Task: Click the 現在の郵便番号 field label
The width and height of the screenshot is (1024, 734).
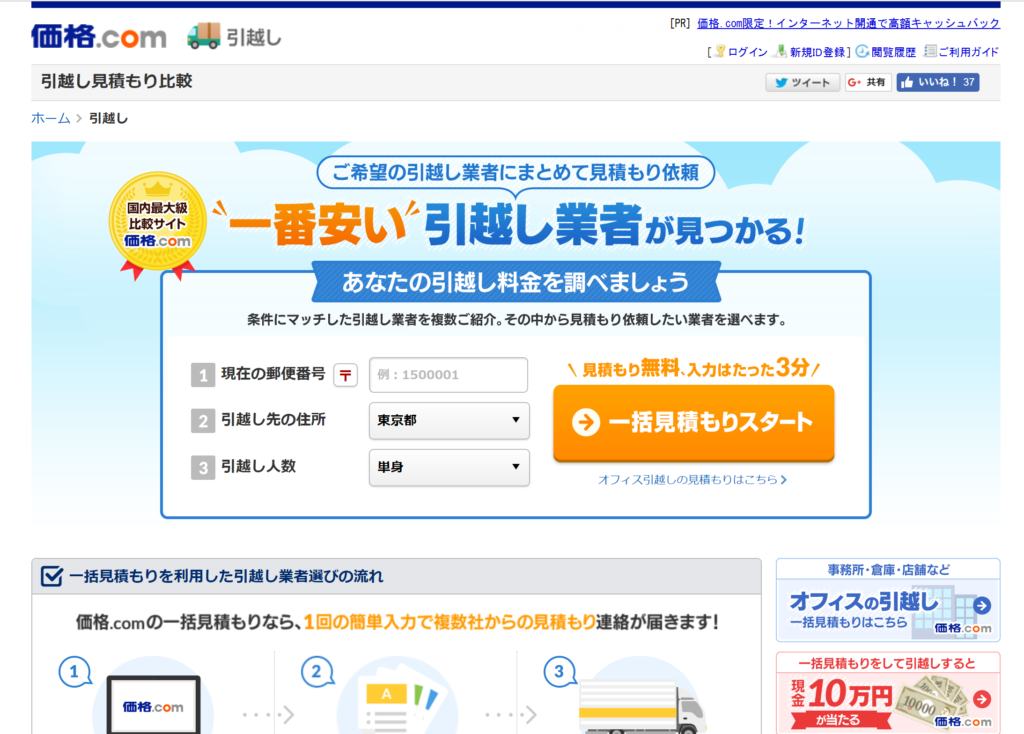Action: click(273, 374)
